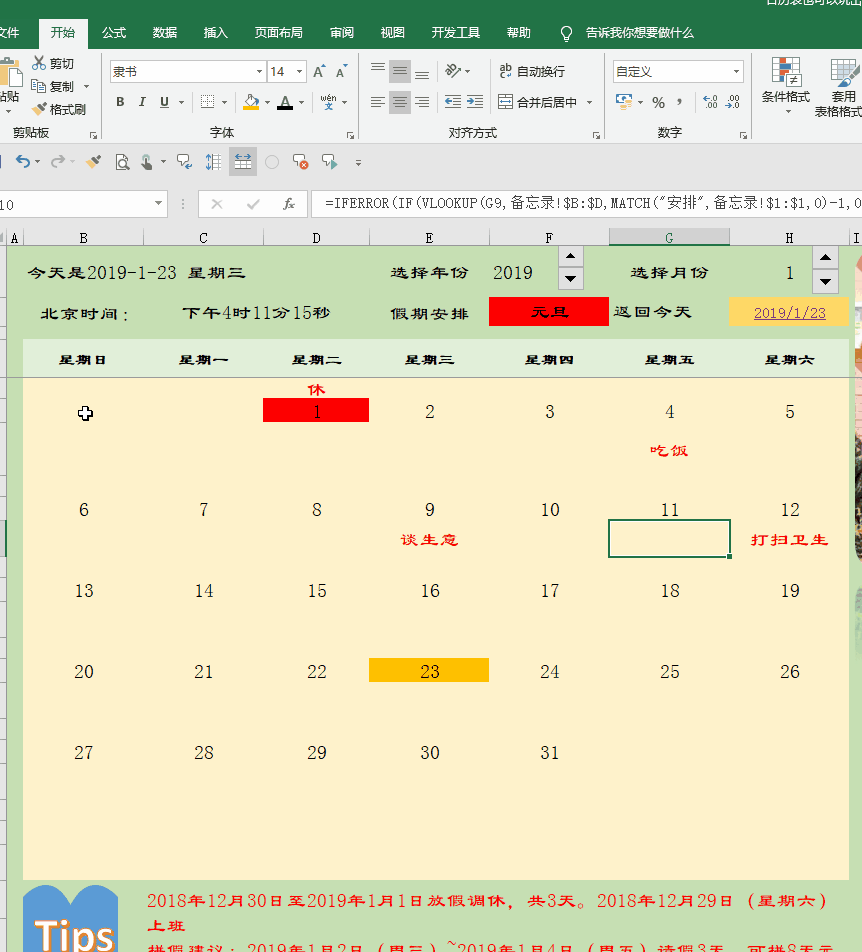
Task: Click the borders icon
Action: coord(208,102)
